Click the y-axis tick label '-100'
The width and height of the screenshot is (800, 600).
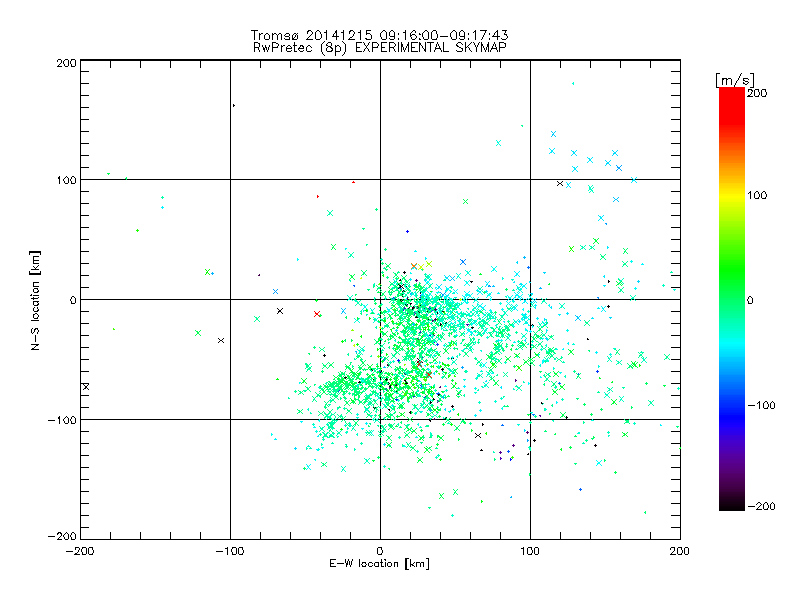click(62, 420)
